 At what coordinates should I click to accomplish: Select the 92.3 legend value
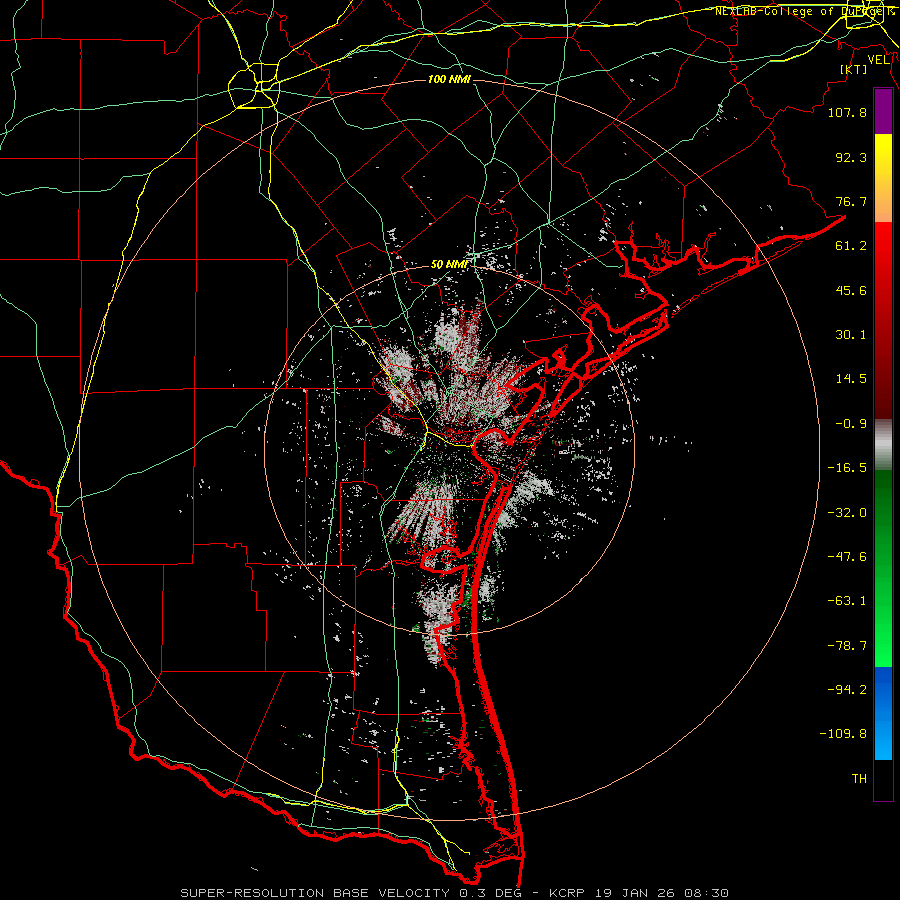pyautogui.click(x=851, y=157)
